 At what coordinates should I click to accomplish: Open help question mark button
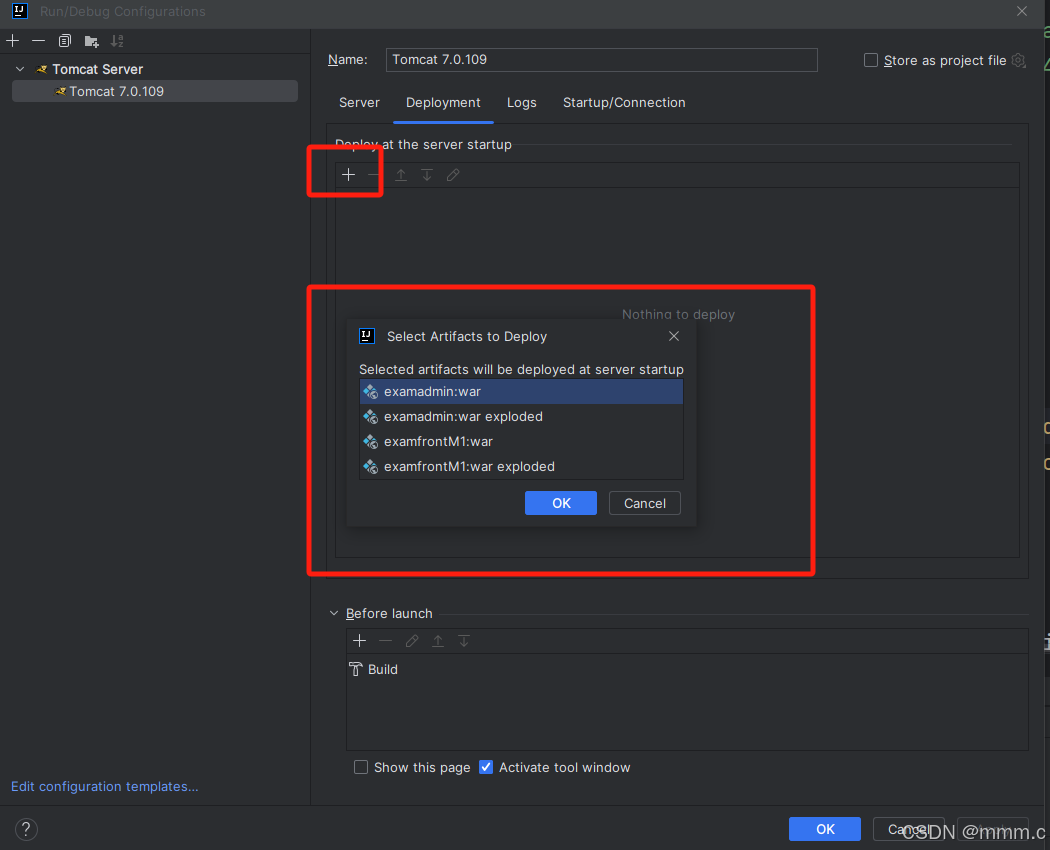tap(26, 829)
